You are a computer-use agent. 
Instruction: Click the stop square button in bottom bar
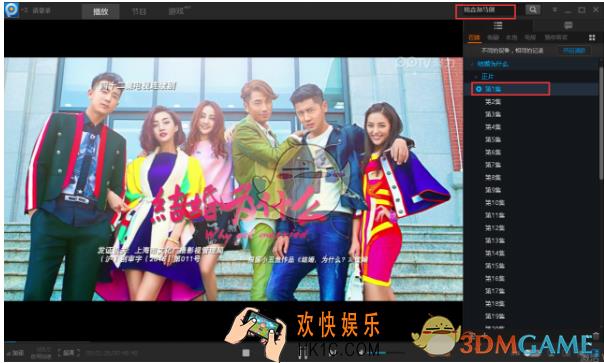tap(246, 353)
